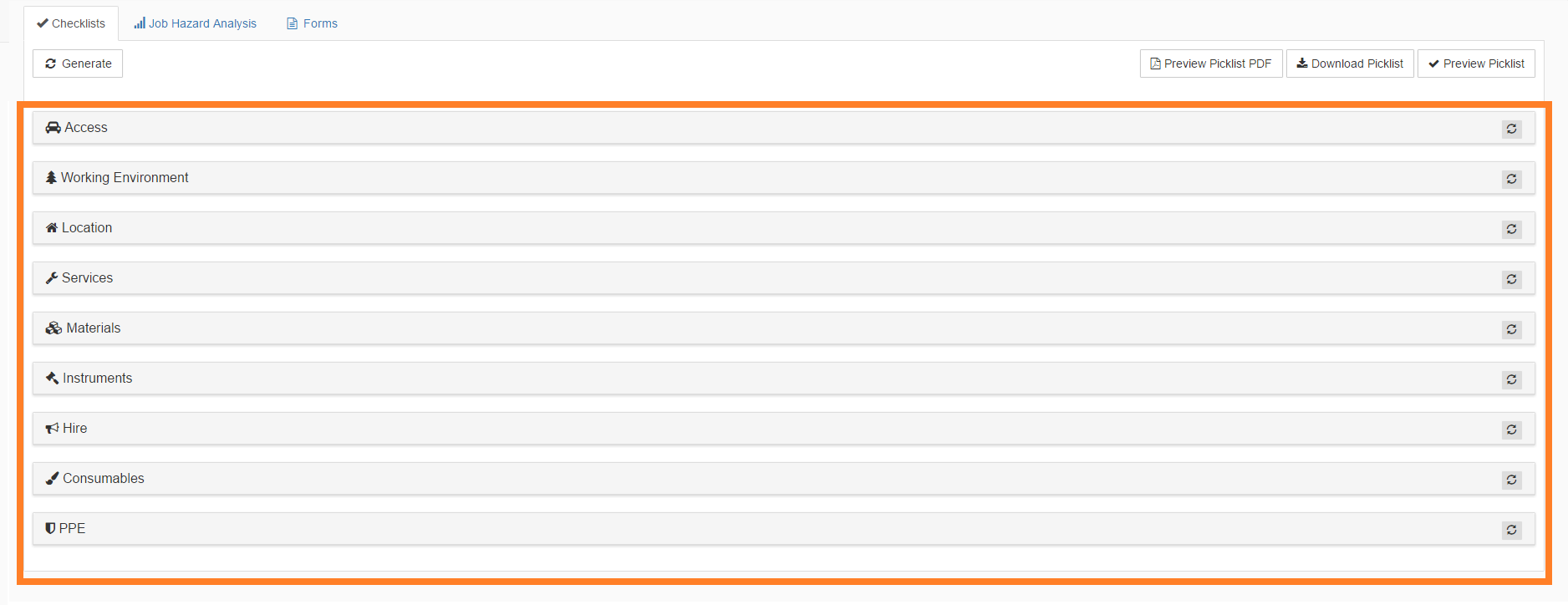Click Preview Picklist PDF button
Image resolution: width=1568 pixels, height=605 pixels.
pyautogui.click(x=1210, y=64)
